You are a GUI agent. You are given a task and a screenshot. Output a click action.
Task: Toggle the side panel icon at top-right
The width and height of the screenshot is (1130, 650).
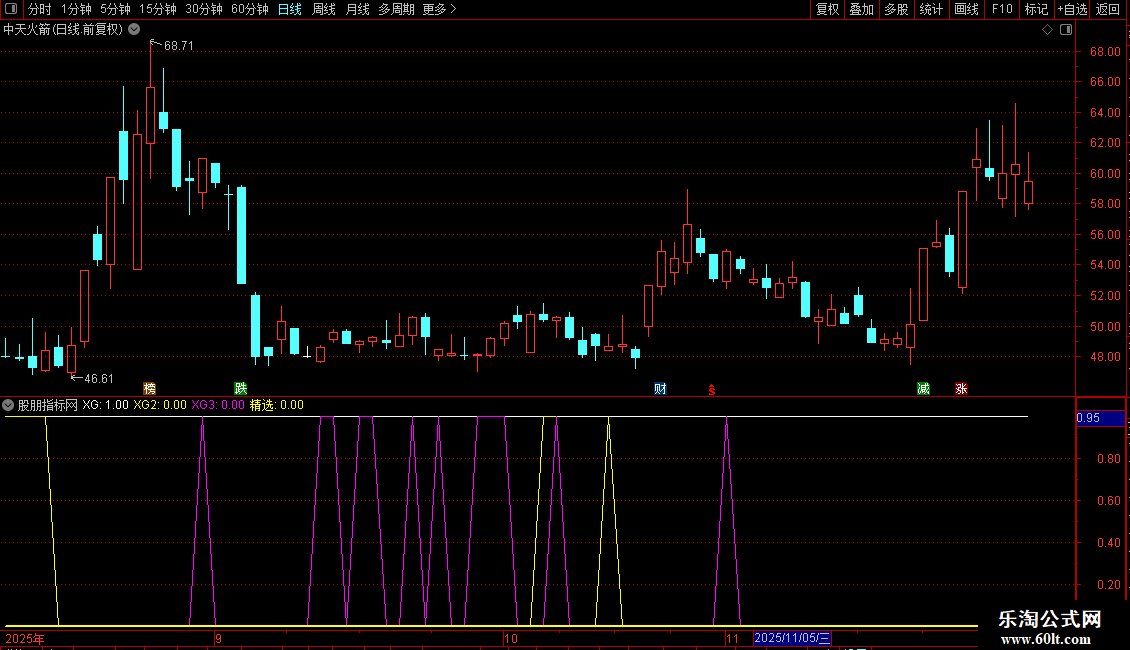point(1066,30)
